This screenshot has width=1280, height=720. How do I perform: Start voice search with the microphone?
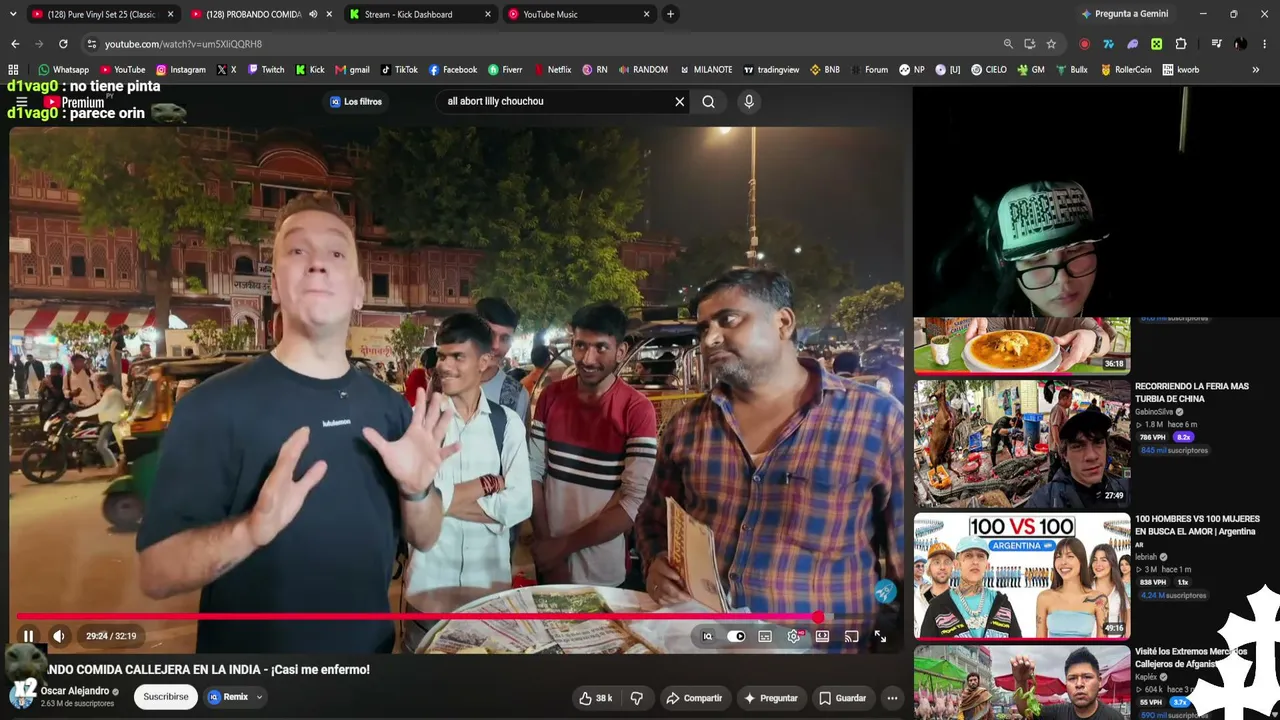pyautogui.click(x=749, y=101)
